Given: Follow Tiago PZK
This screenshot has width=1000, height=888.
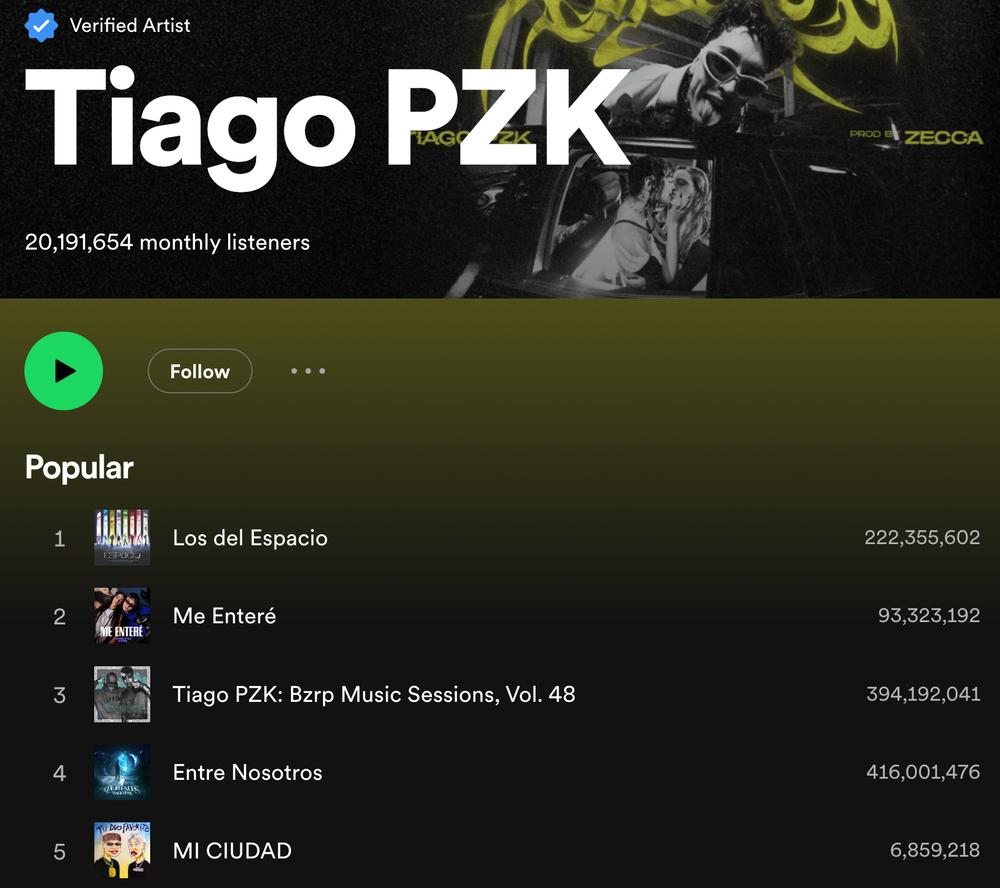Looking at the screenshot, I should pyautogui.click(x=200, y=371).
